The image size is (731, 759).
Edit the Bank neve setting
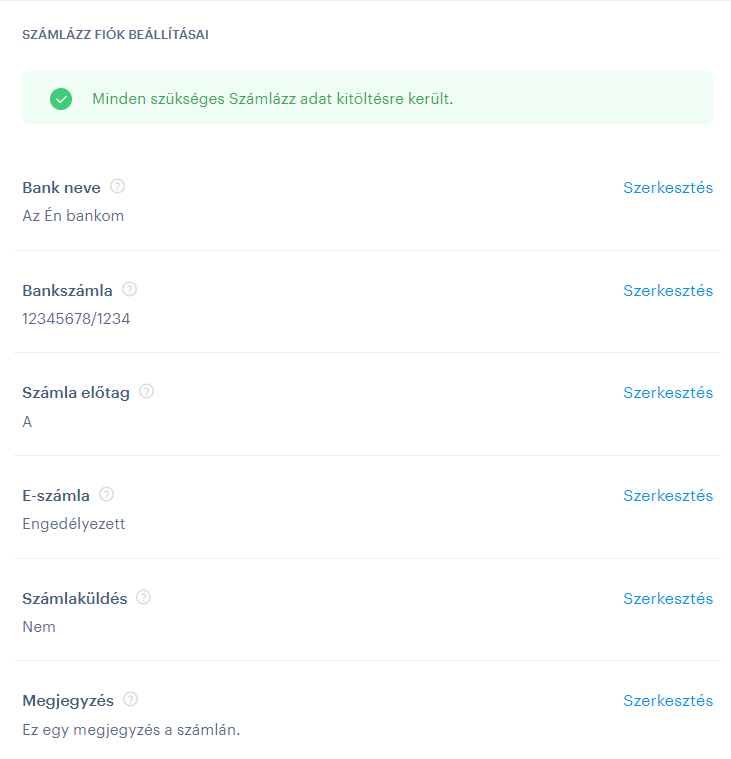(x=668, y=187)
